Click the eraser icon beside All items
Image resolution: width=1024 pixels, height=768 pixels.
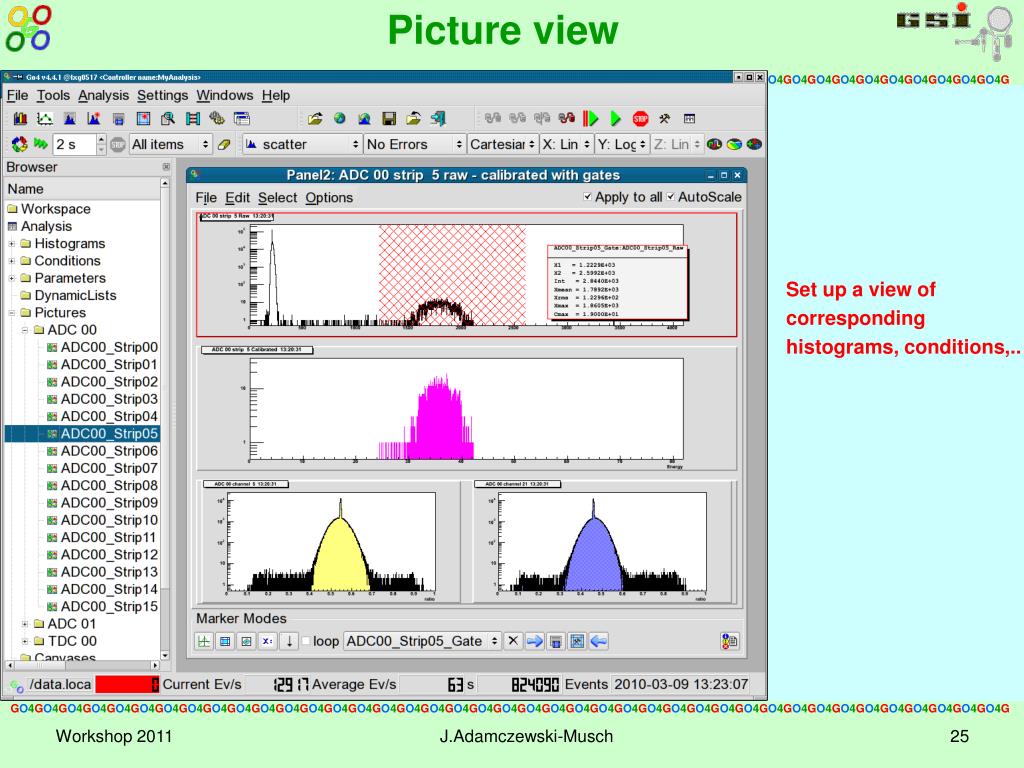pos(224,144)
